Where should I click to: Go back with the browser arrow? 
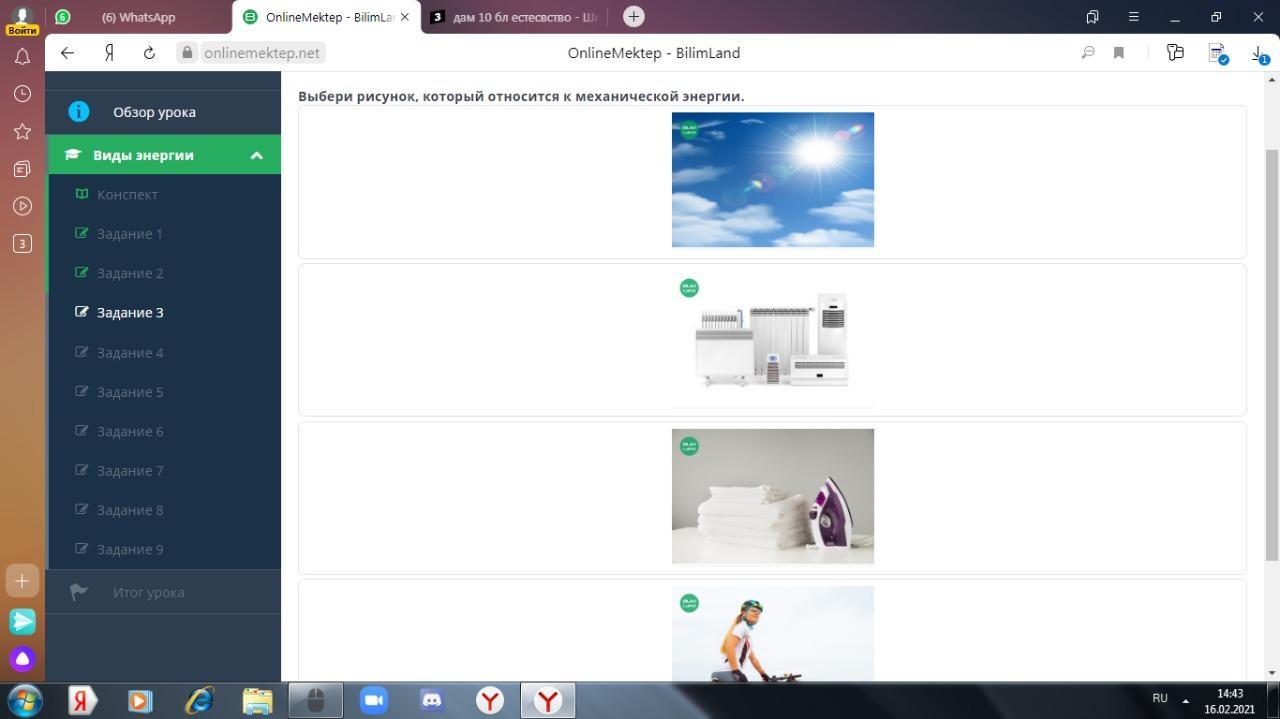click(x=67, y=53)
